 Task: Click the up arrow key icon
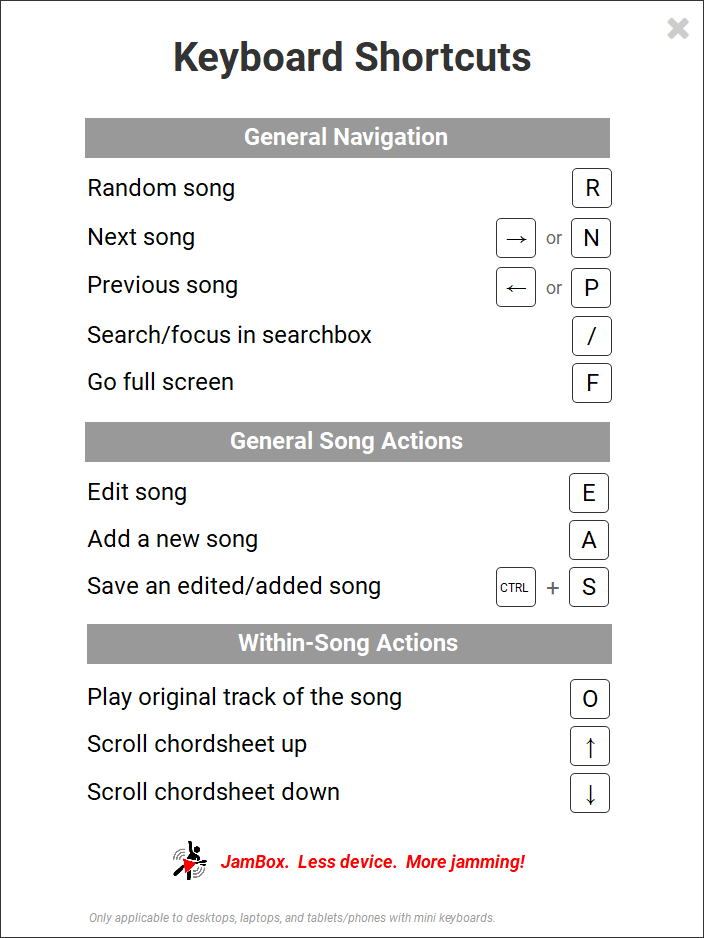(x=590, y=746)
